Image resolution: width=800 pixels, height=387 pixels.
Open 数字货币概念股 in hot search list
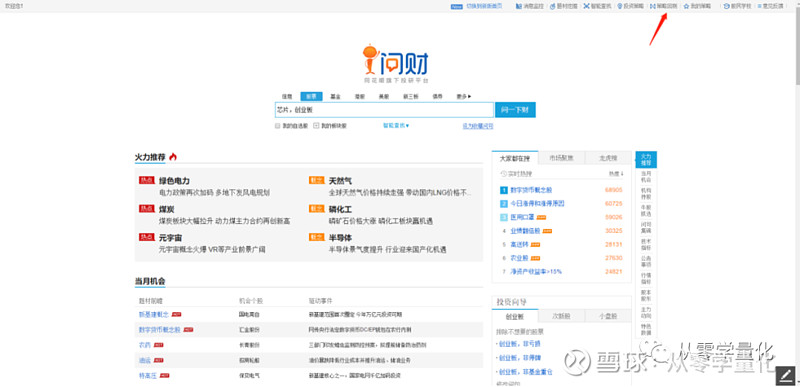pos(531,190)
